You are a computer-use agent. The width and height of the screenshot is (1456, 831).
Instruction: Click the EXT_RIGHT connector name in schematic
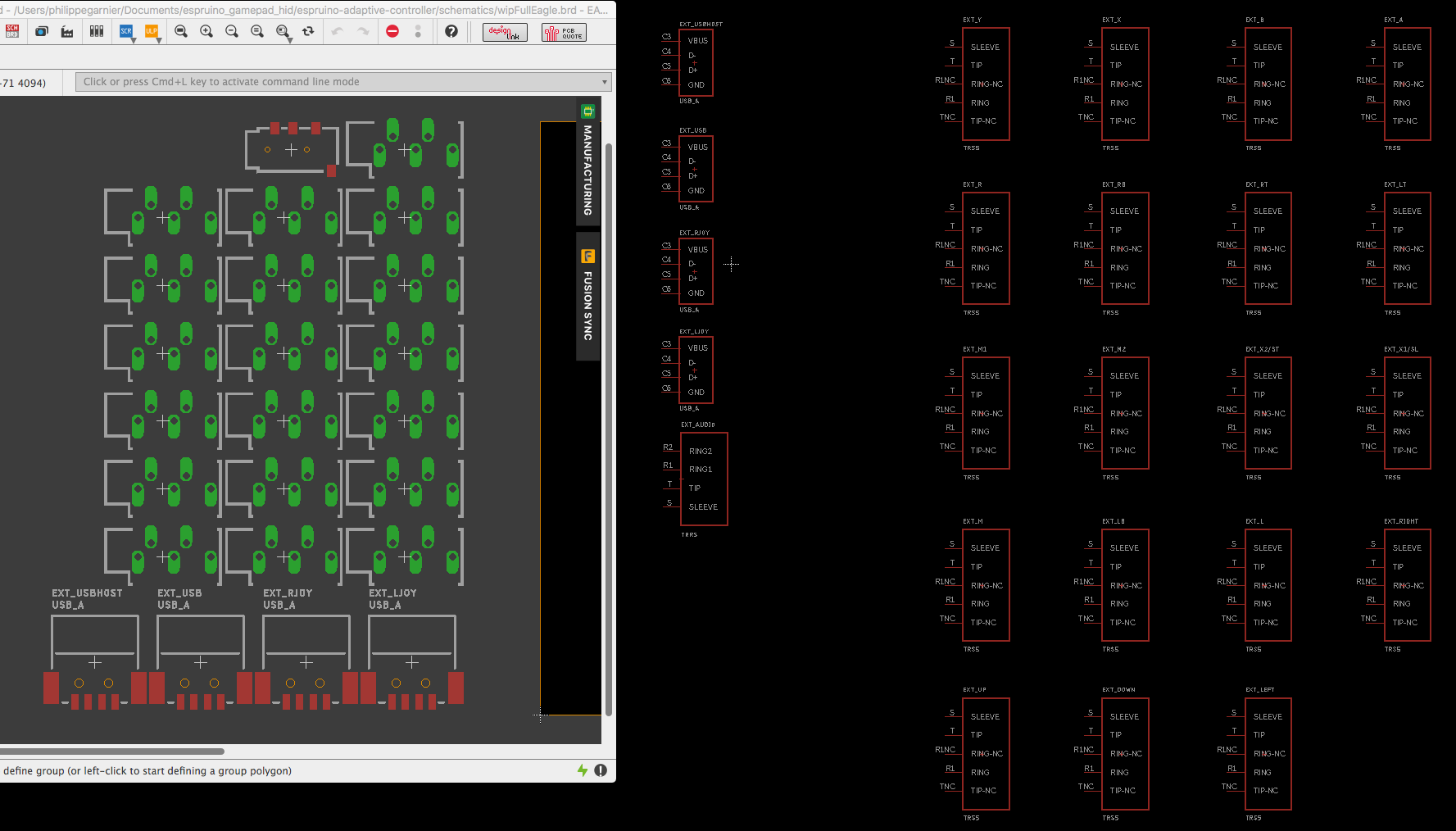[1401, 521]
